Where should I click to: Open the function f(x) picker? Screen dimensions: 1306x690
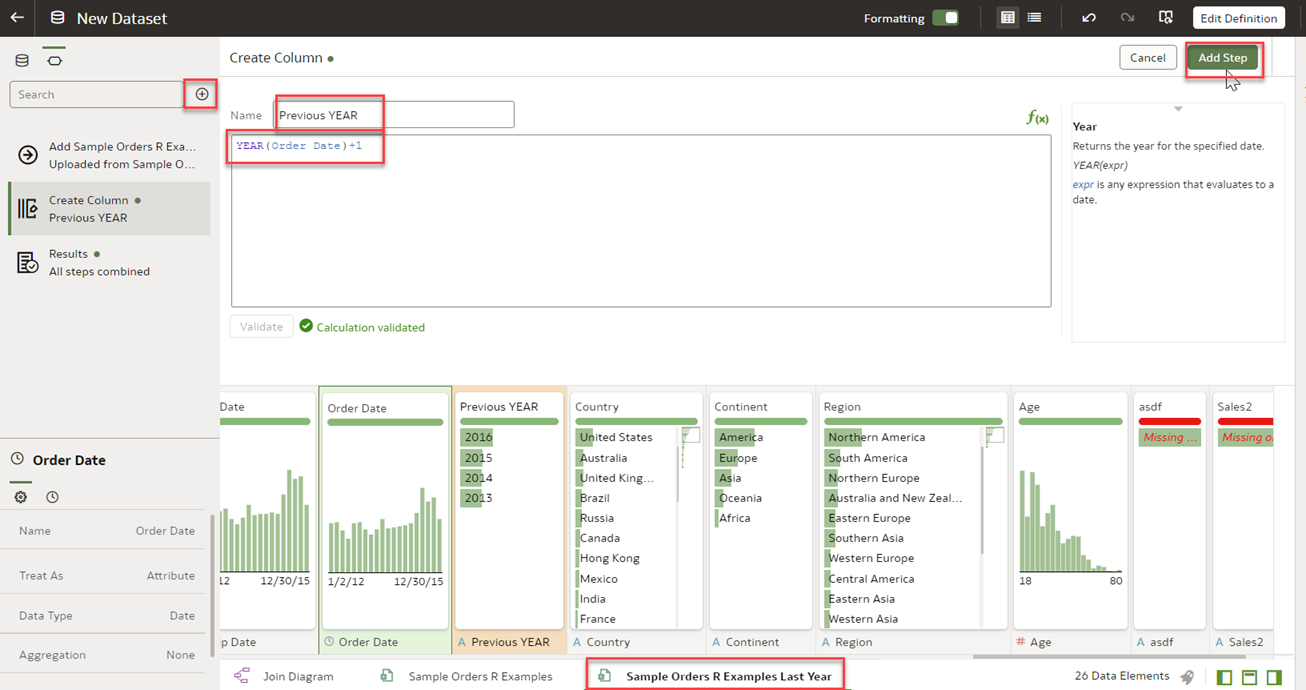tap(1037, 118)
